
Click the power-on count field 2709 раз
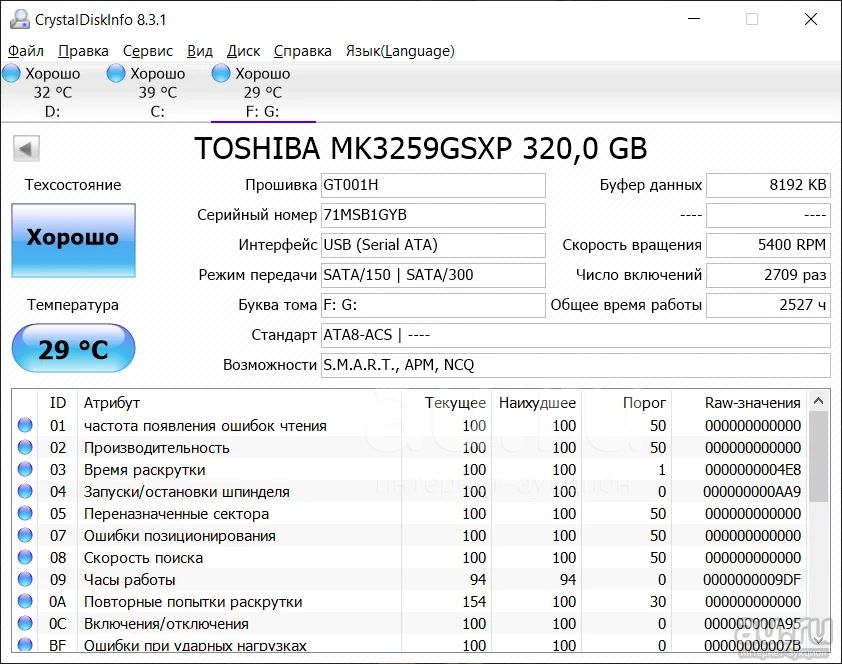[x=768, y=275]
